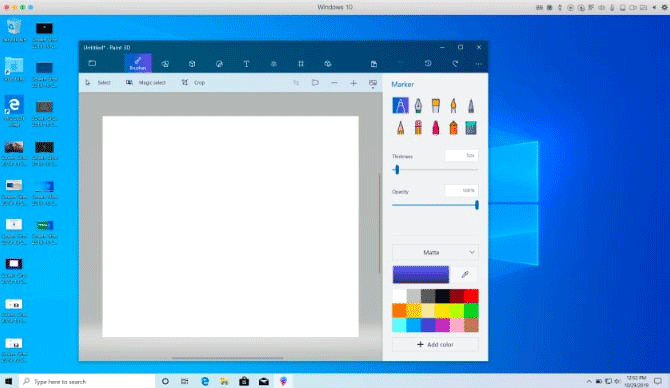Select the Crayon brush
670x388 pixels.
pos(435,127)
